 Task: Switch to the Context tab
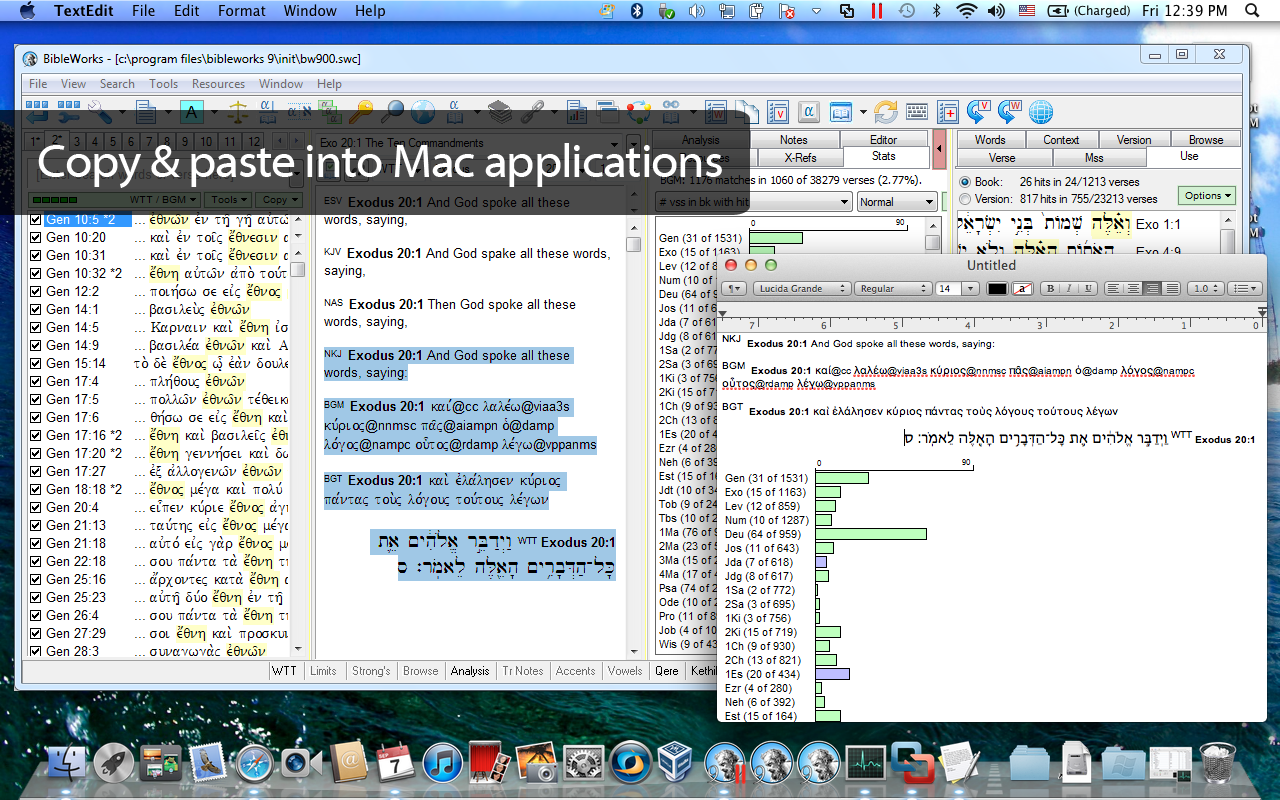coord(1060,140)
